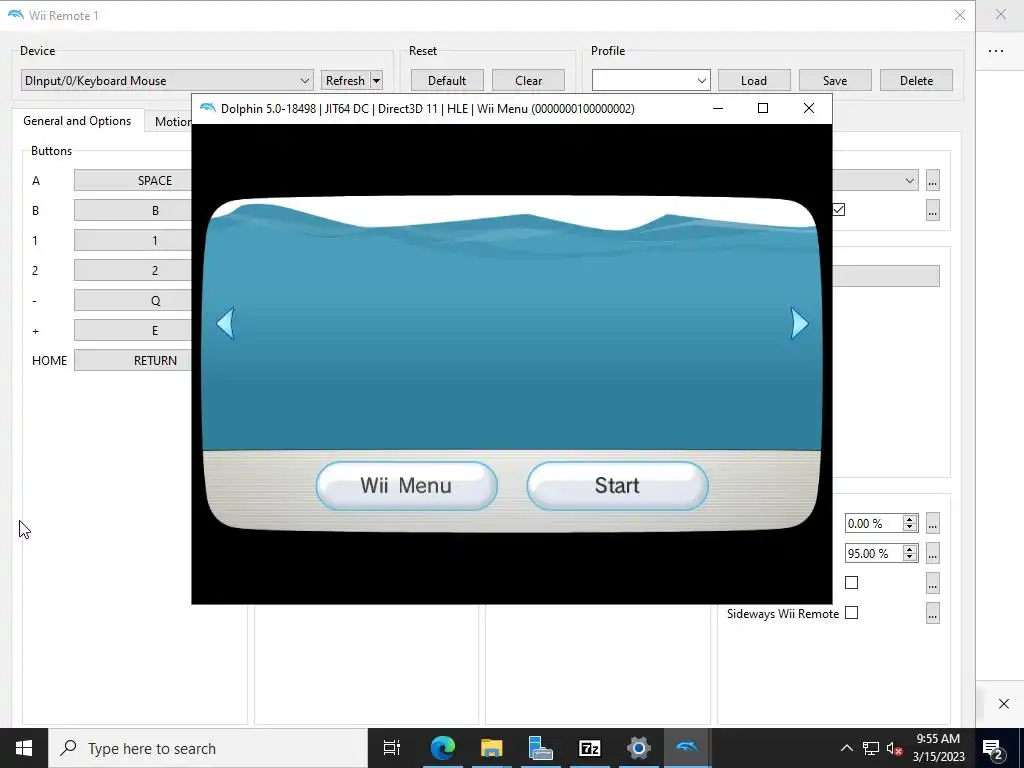Click the Start button in game window

click(617, 486)
